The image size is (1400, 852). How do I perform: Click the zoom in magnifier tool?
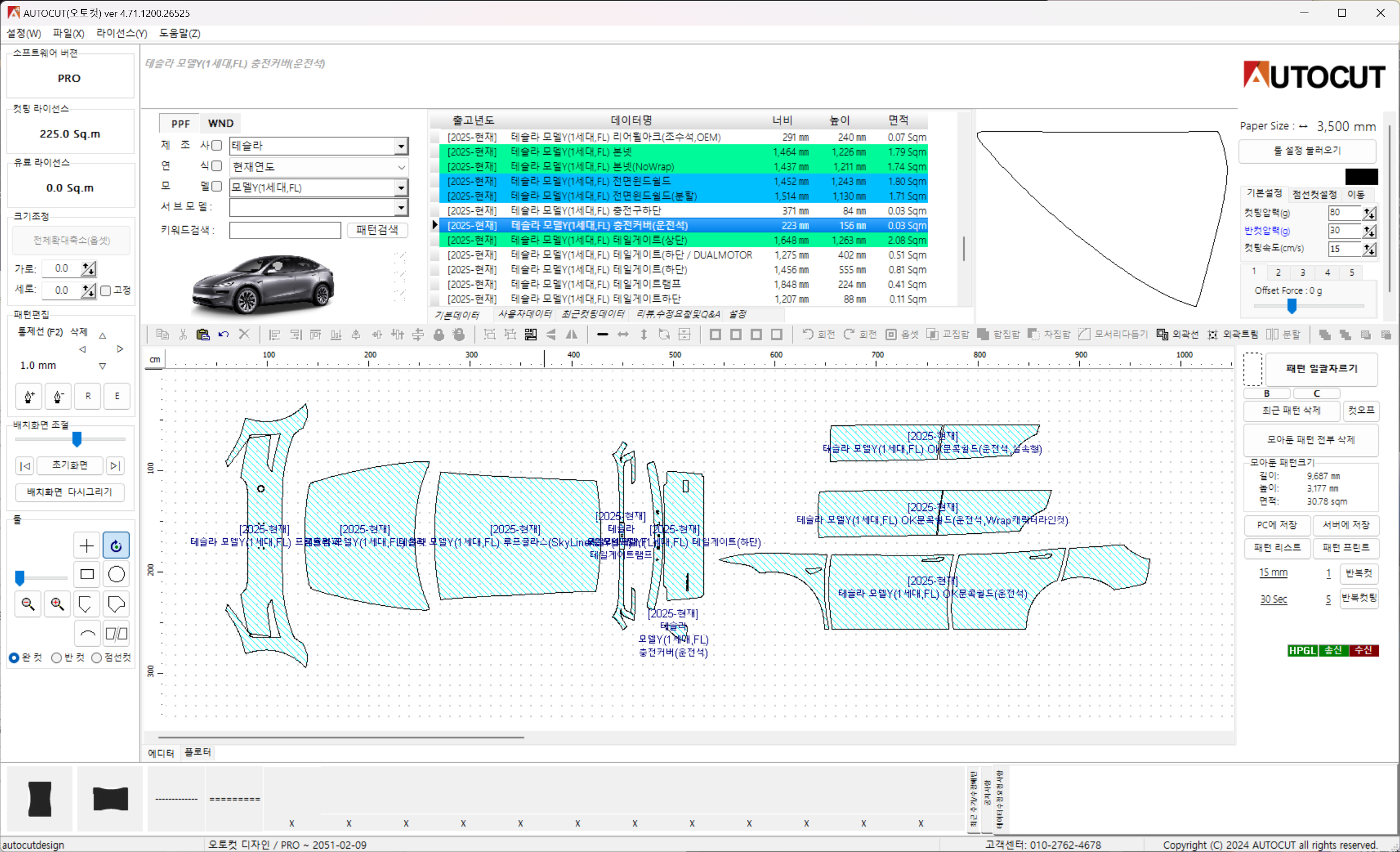57,604
